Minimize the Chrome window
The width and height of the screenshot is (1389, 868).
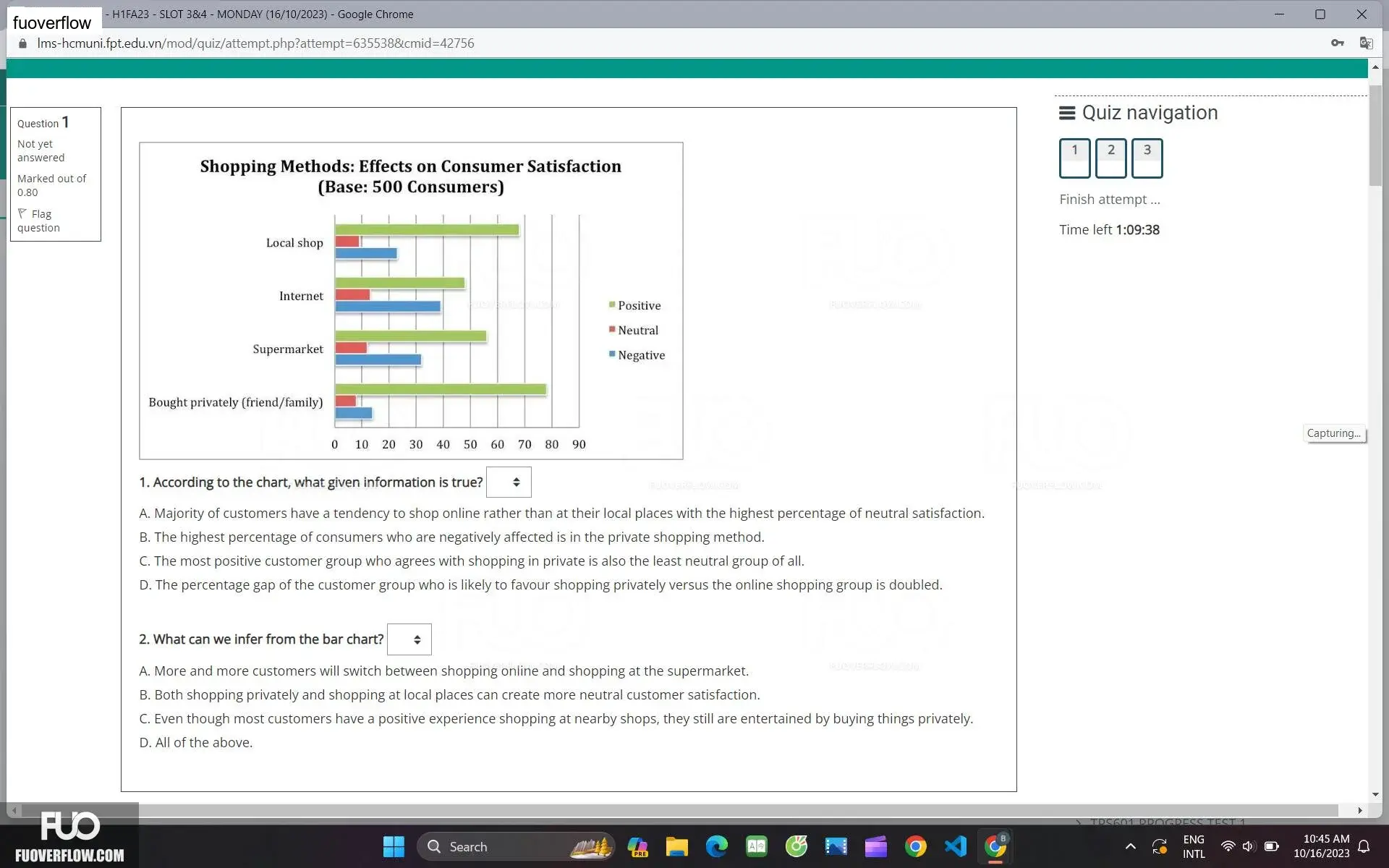tap(1279, 14)
